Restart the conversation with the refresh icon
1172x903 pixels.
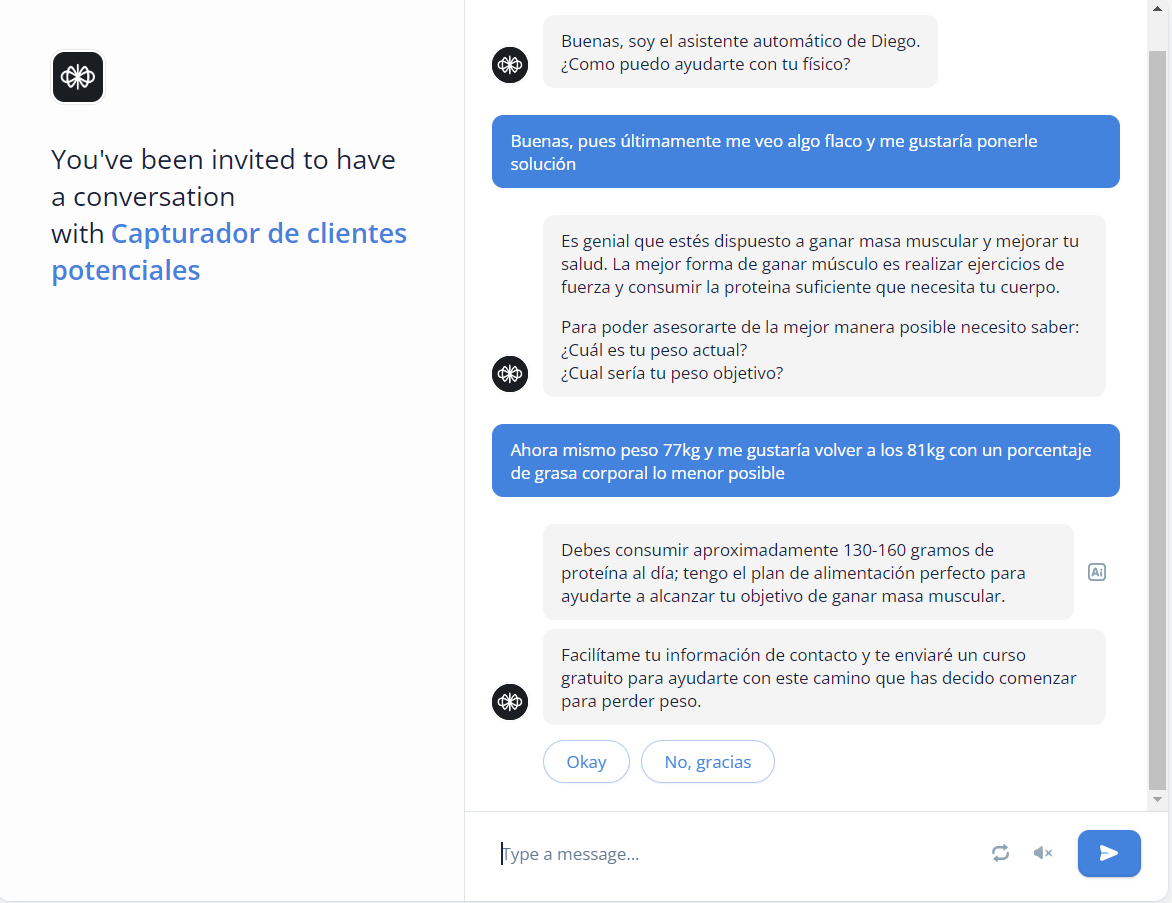pos(1001,853)
